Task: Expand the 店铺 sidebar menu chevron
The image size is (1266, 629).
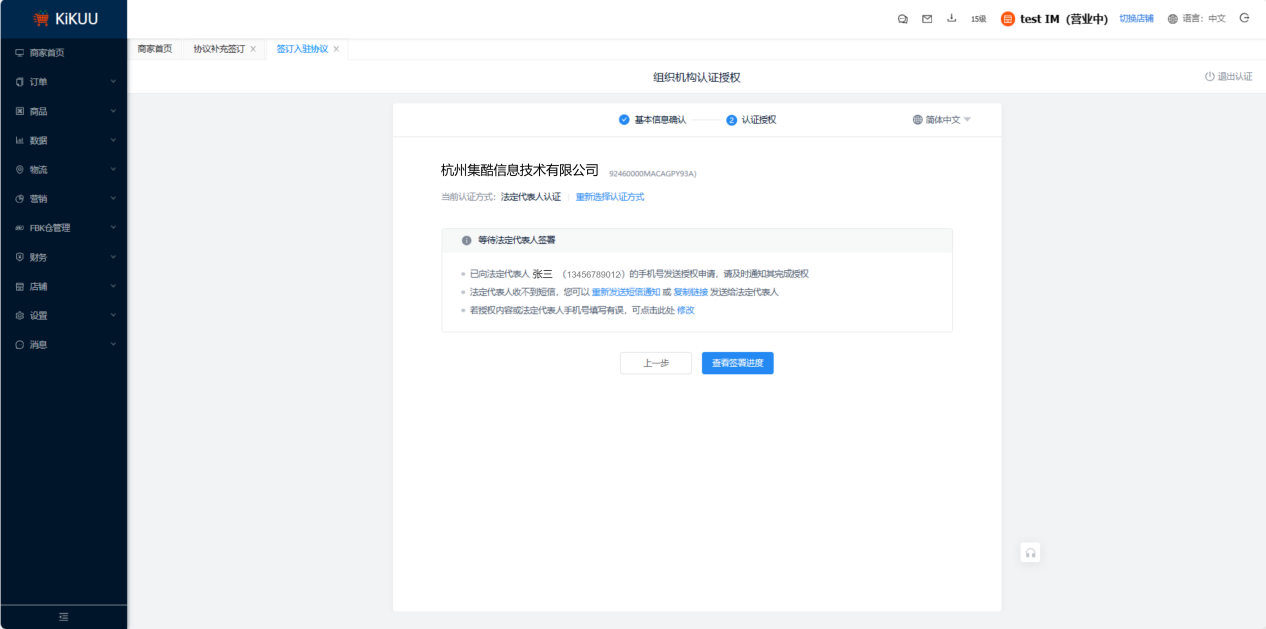Action: pyautogui.click(x=113, y=286)
